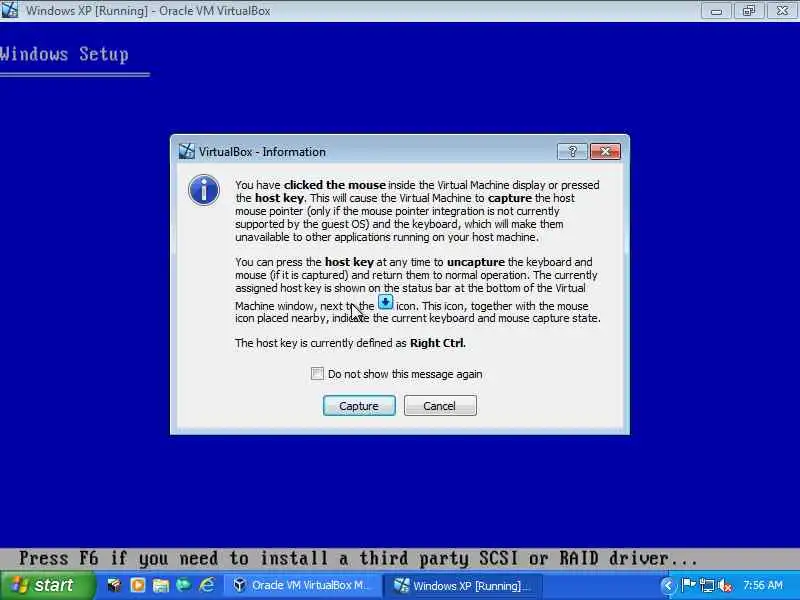Expand hidden system tray icons arrow
This screenshot has height=600, width=800.
click(667, 585)
